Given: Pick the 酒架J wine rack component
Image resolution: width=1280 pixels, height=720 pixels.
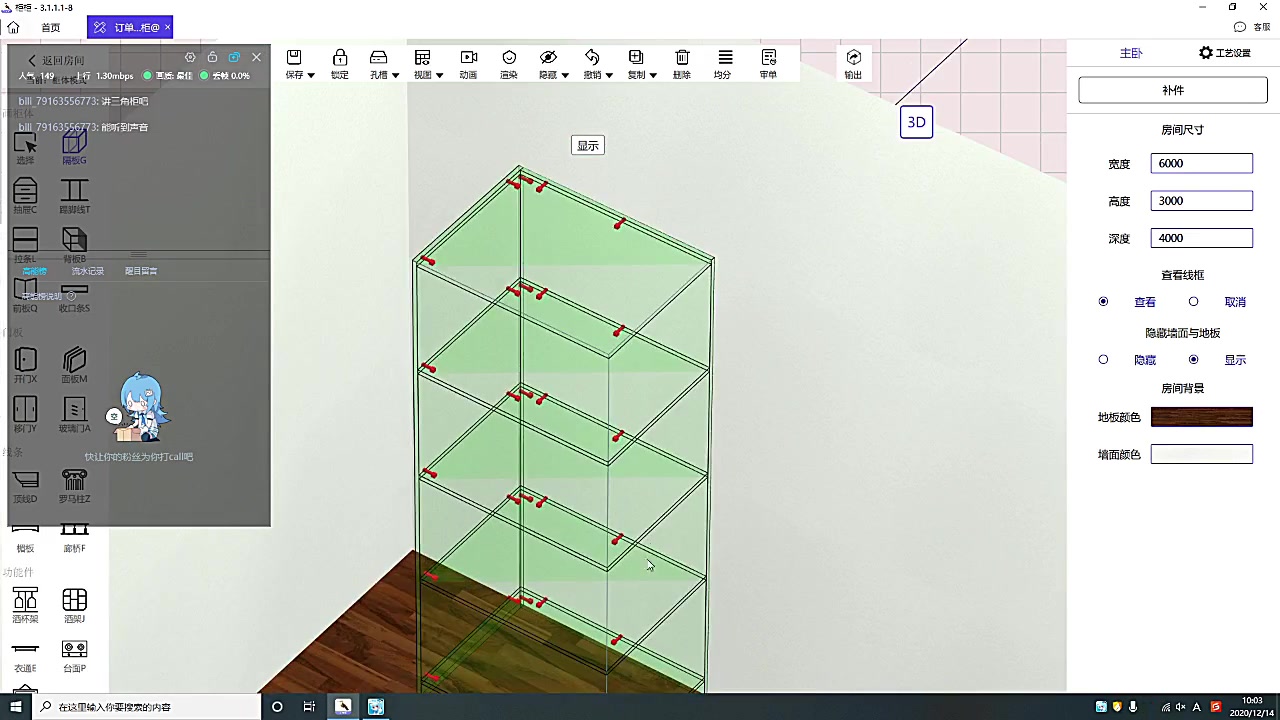Looking at the screenshot, I should (x=74, y=606).
